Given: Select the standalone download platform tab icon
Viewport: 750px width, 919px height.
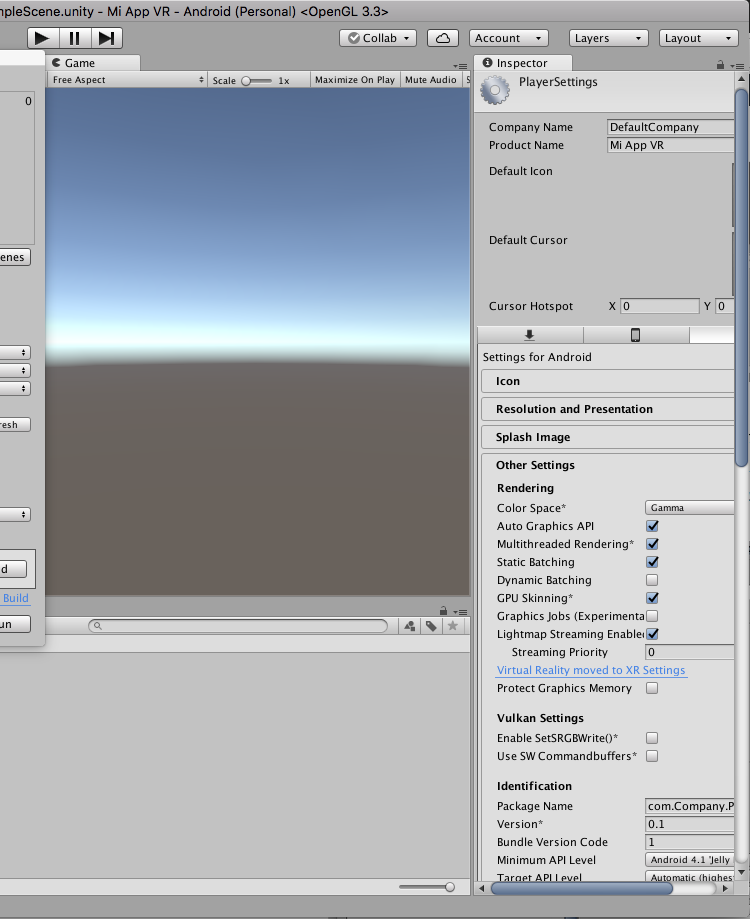Looking at the screenshot, I should tap(530, 335).
